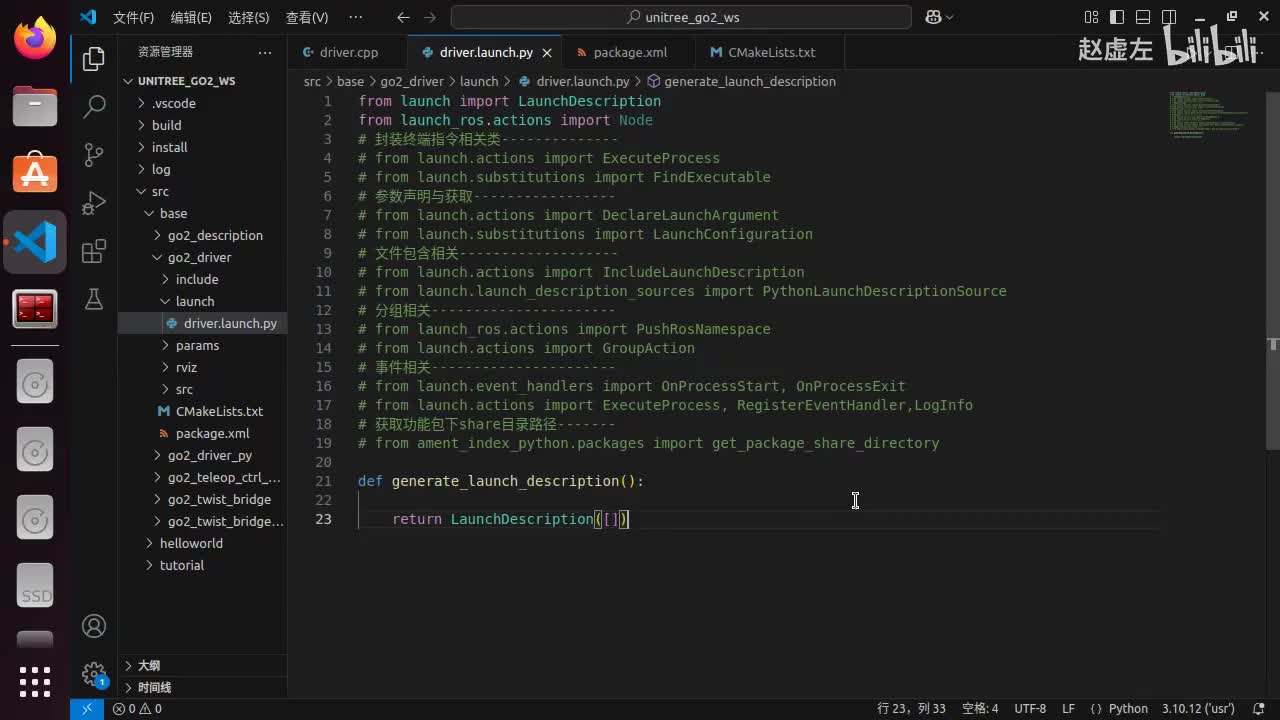Expand the Timeline (时间线) section
The image size is (1280, 720).
[x=202, y=687]
